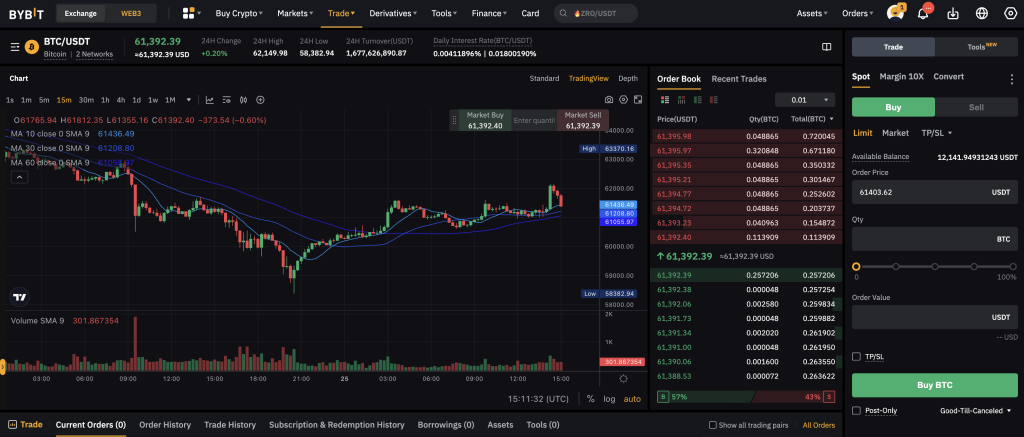Open the Orders dropdown
The height and width of the screenshot is (437, 1024).
point(857,13)
